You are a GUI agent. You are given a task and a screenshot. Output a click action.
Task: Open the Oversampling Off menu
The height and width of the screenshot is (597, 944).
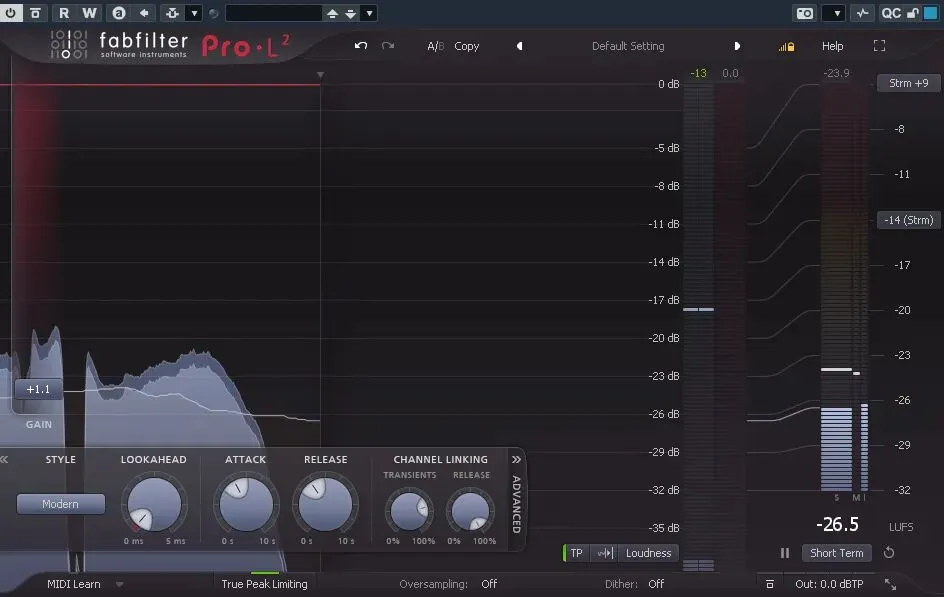click(489, 584)
